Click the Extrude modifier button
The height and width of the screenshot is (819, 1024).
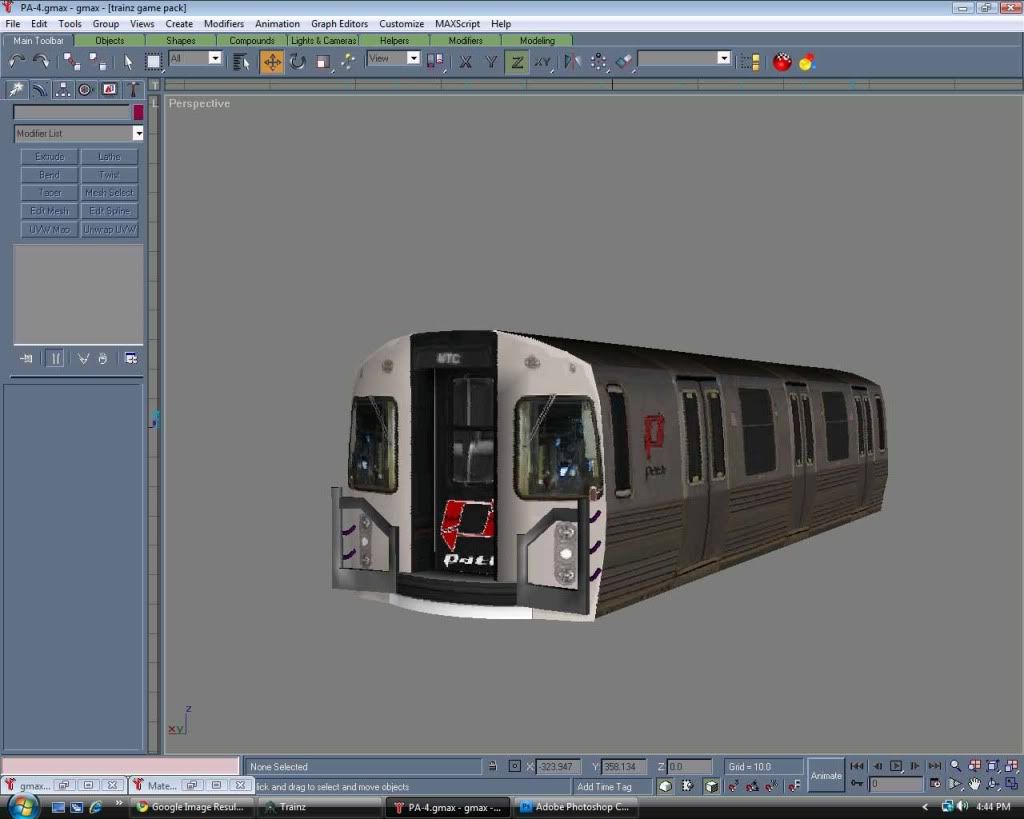pyautogui.click(x=50, y=157)
